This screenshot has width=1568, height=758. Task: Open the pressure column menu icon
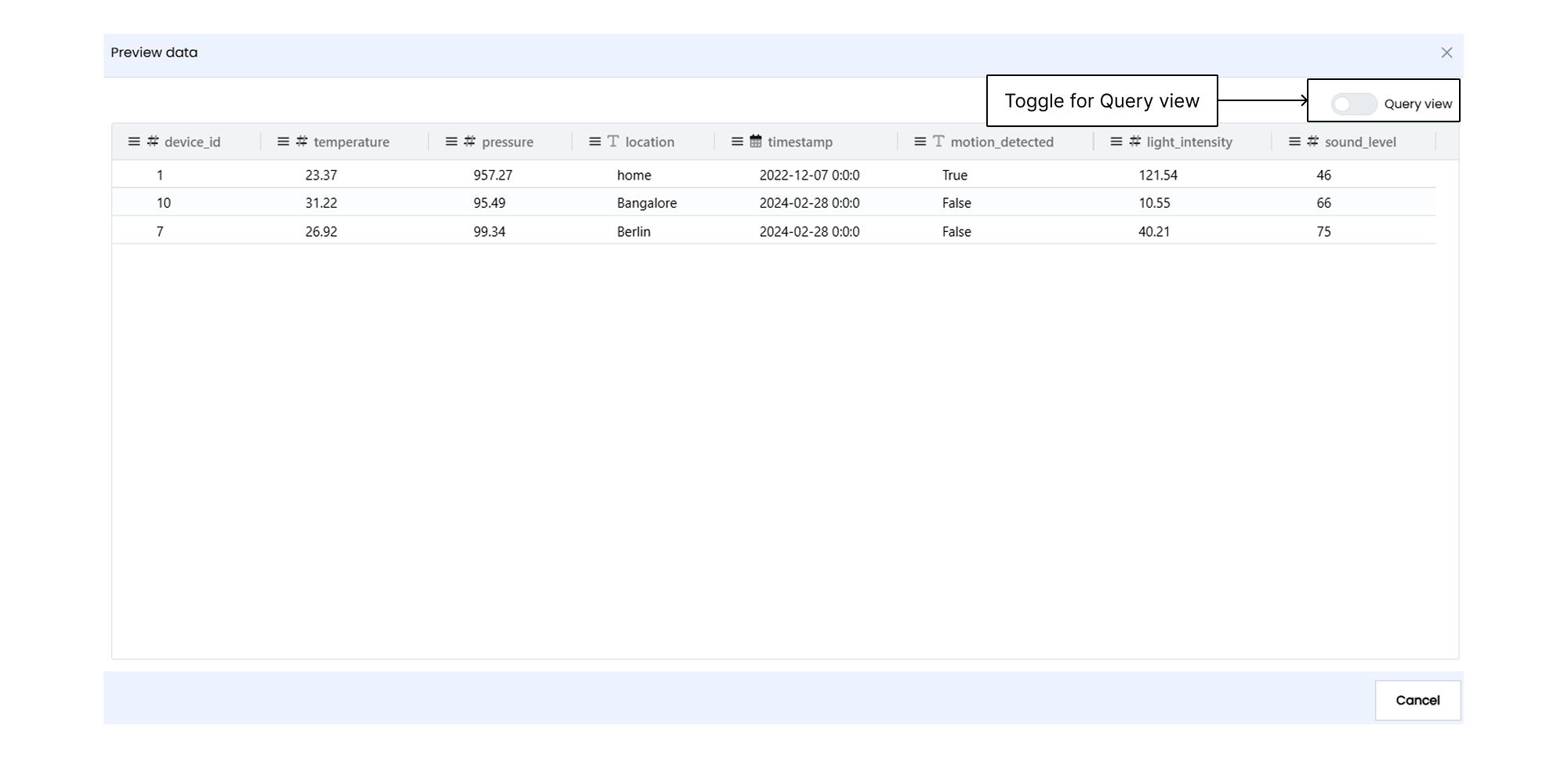[x=451, y=142]
